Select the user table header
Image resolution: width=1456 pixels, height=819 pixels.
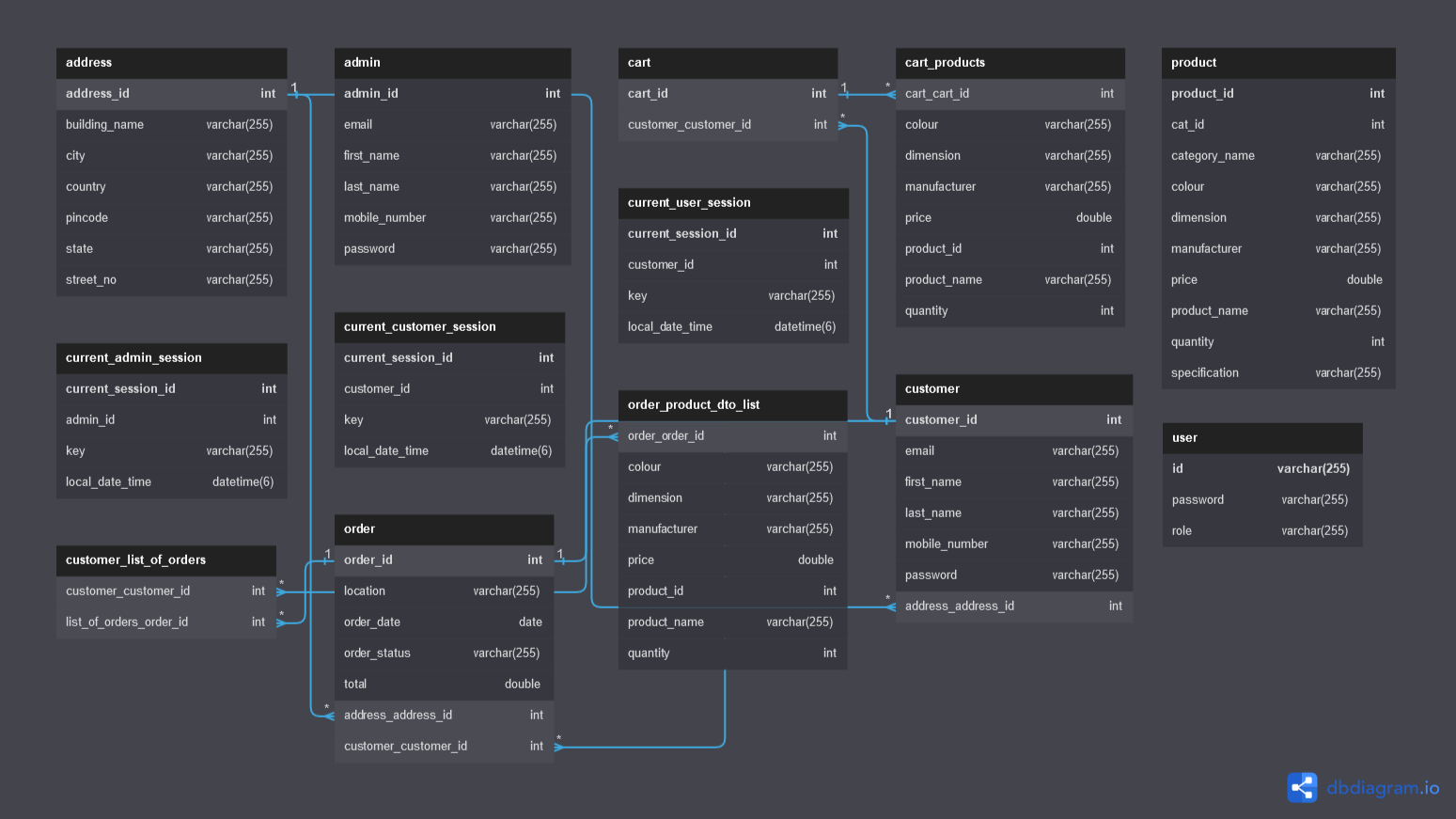pyautogui.click(x=1262, y=438)
